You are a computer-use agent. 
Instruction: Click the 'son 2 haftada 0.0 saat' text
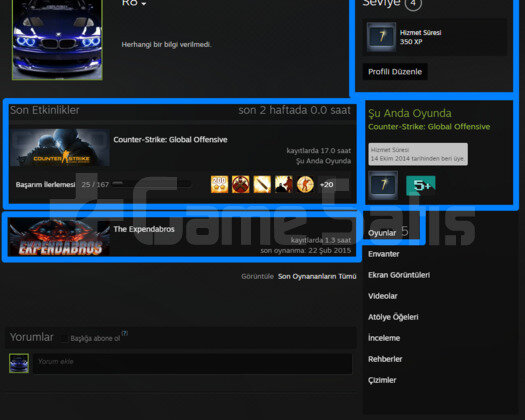(295, 110)
